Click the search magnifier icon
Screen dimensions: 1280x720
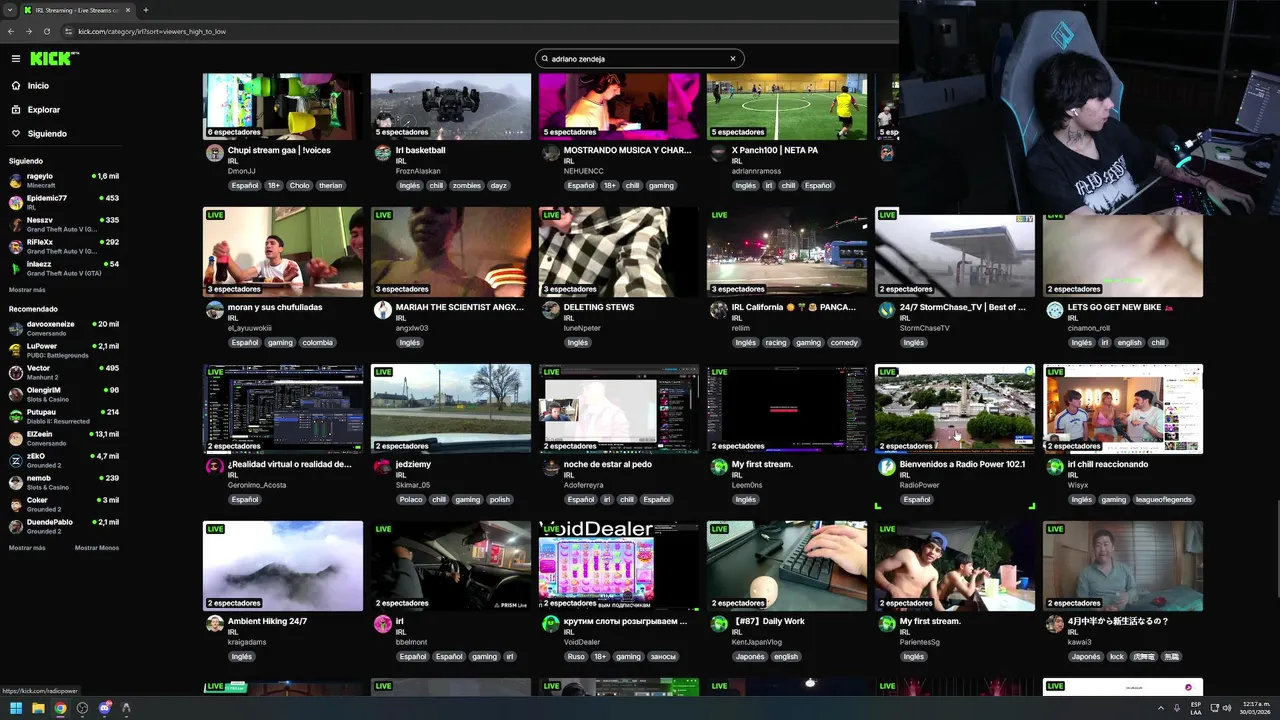(545, 58)
